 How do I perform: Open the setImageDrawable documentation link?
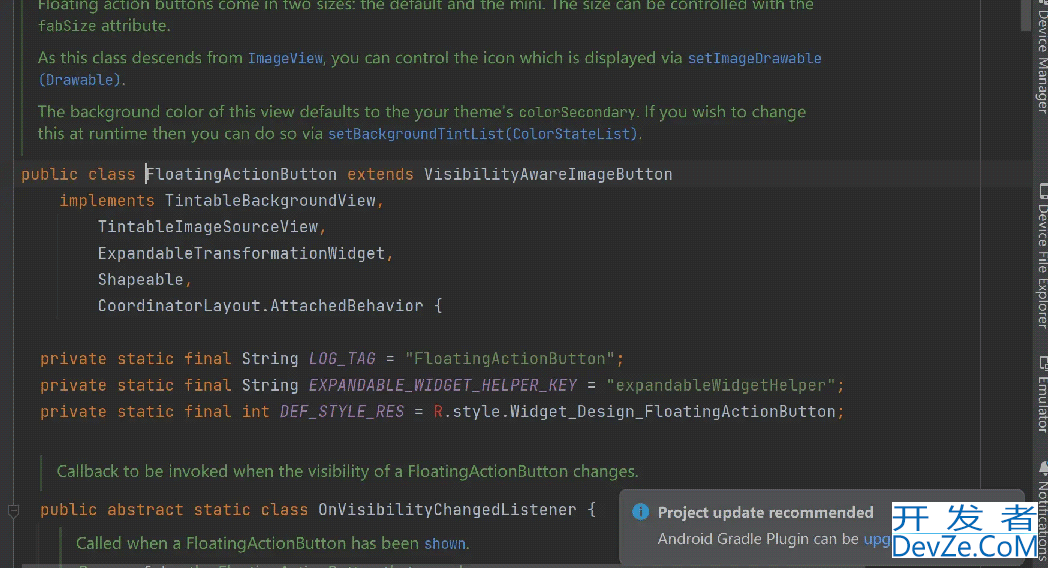[755, 58]
